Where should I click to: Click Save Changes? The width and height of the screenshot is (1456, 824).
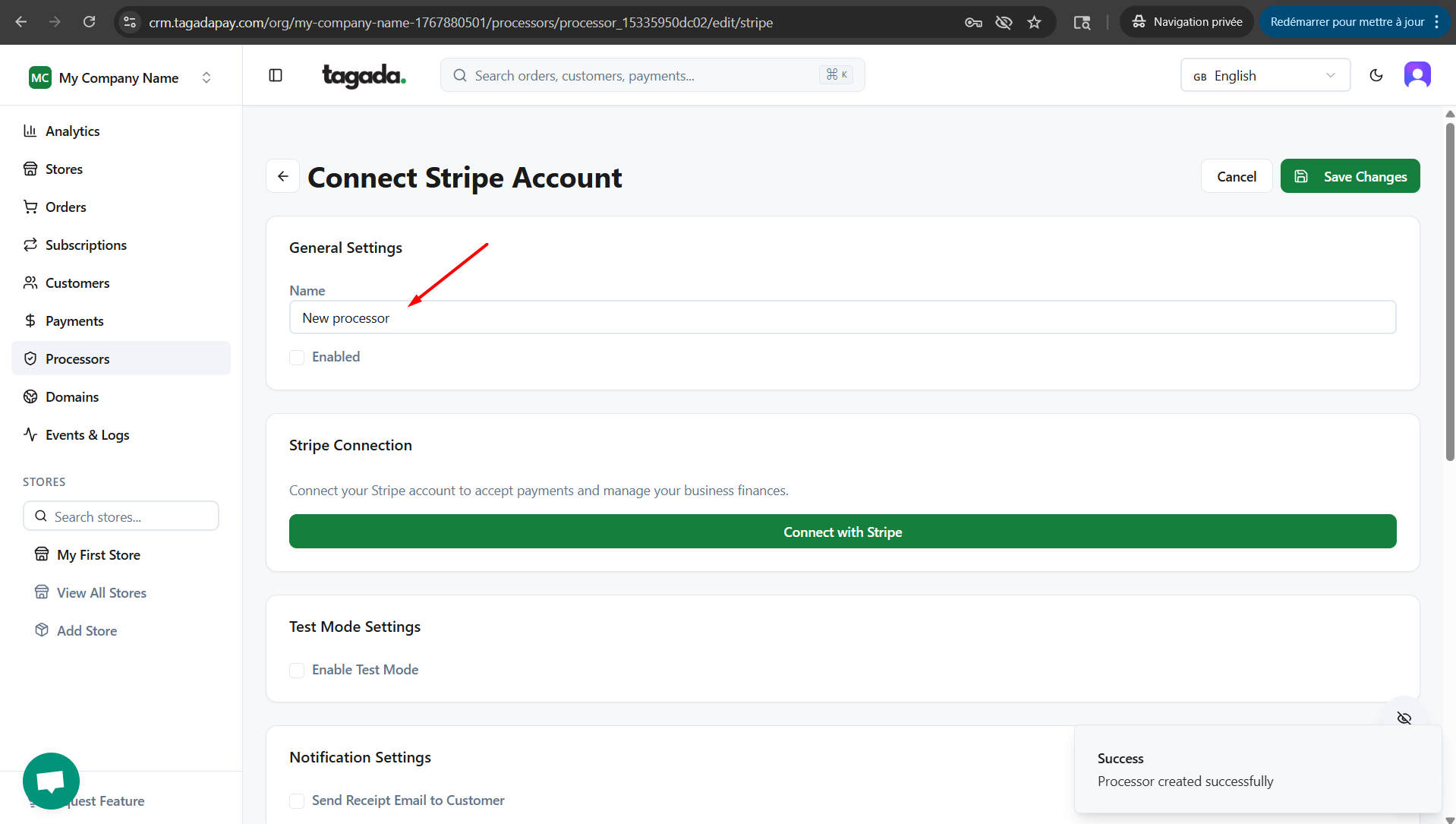(1349, 176)
